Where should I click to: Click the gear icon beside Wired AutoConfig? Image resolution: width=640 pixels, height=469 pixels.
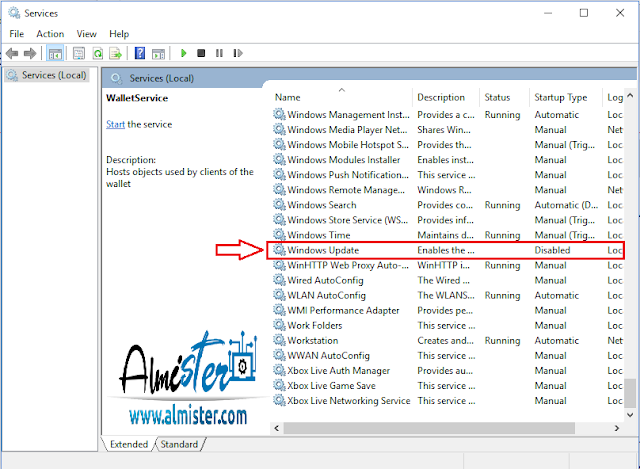pos(279,280)
